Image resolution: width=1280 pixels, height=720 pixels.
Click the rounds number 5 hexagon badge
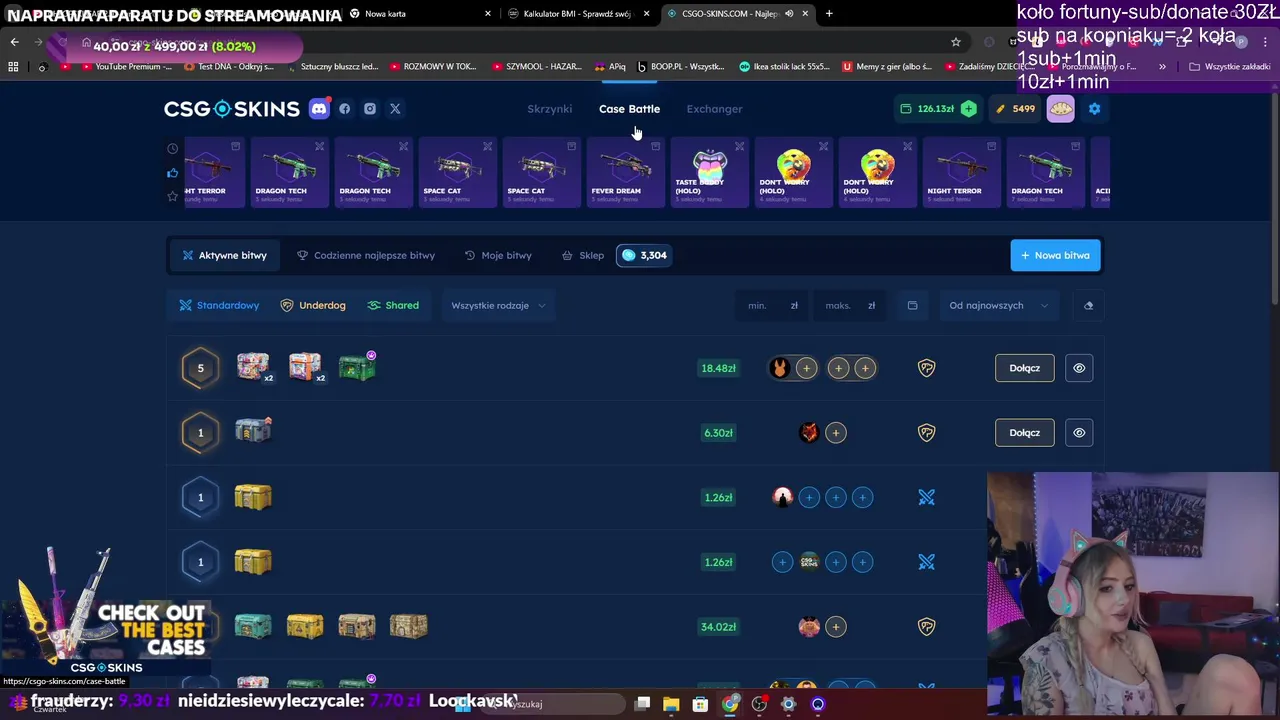click(200, 368)
